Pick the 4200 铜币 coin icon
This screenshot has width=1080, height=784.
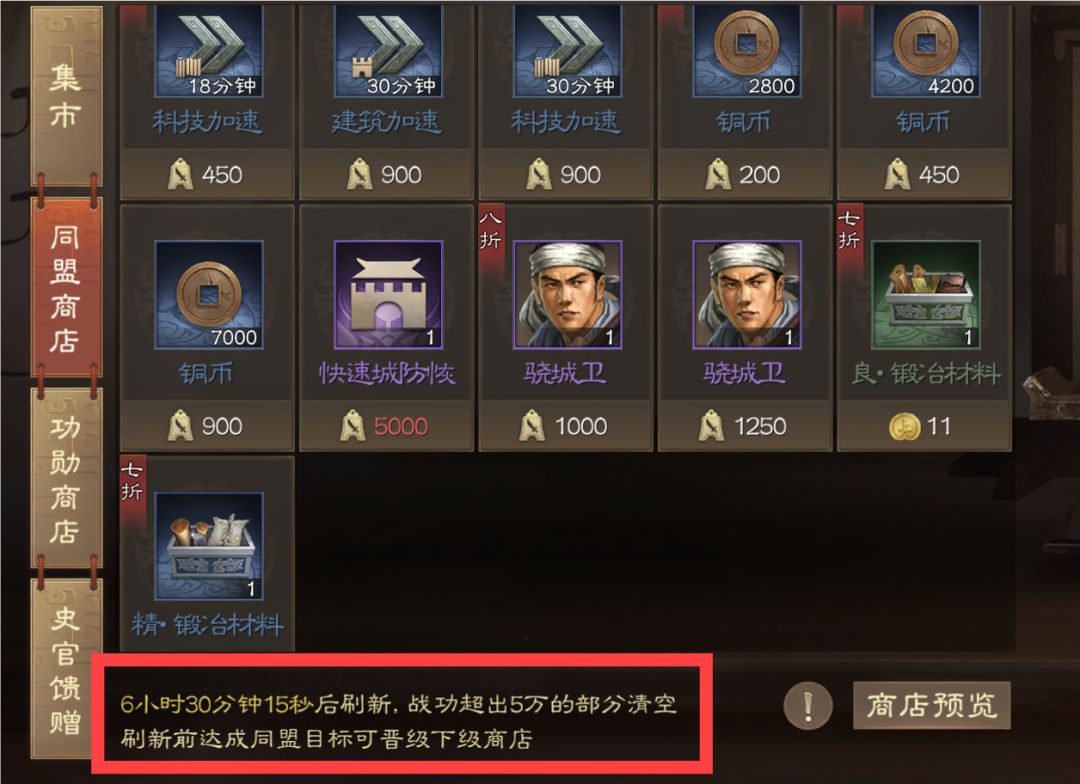pos(926,50)
